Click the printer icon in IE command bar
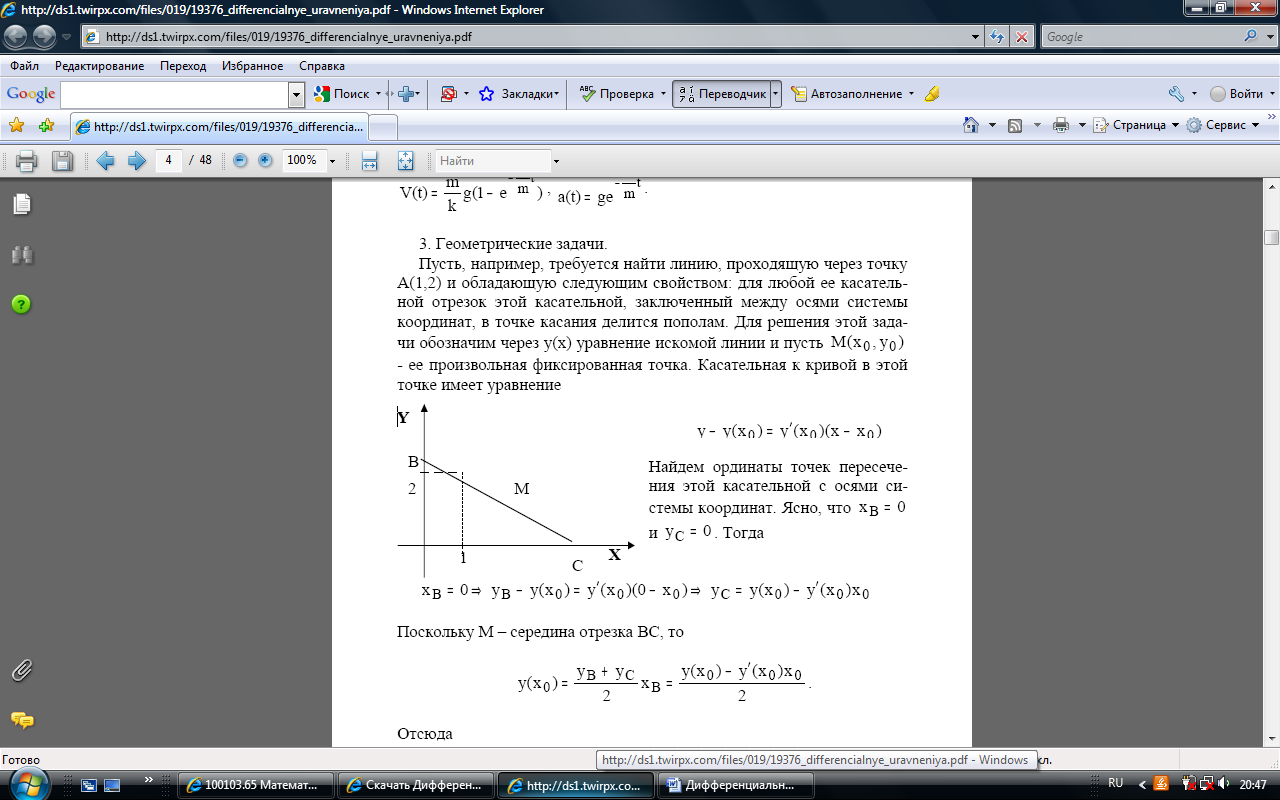Image resolution: width=1280 pixels, height=800 pixels. click(1061, 125)
